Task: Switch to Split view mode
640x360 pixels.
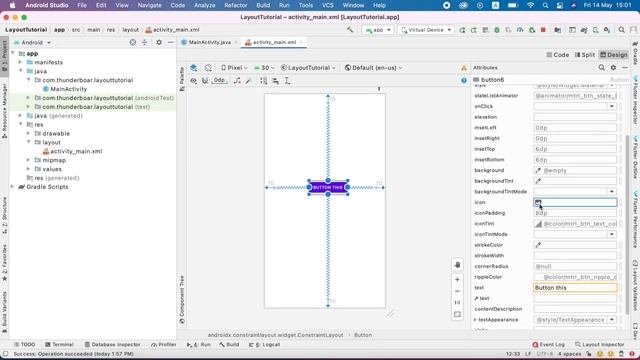Action: (x=584, y=55)
